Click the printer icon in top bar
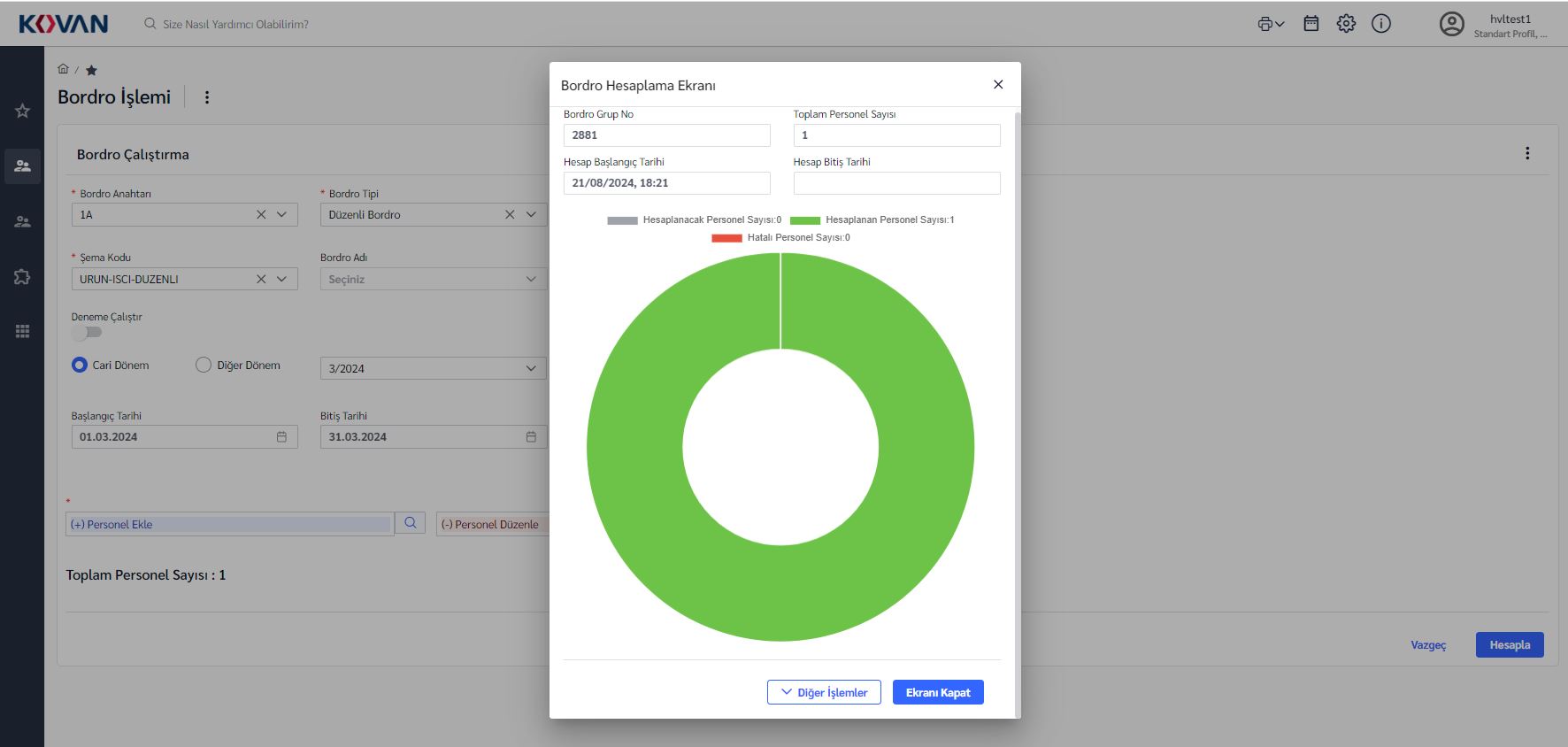Viewport: 1568px width, 747px height. click(1265, 24)
